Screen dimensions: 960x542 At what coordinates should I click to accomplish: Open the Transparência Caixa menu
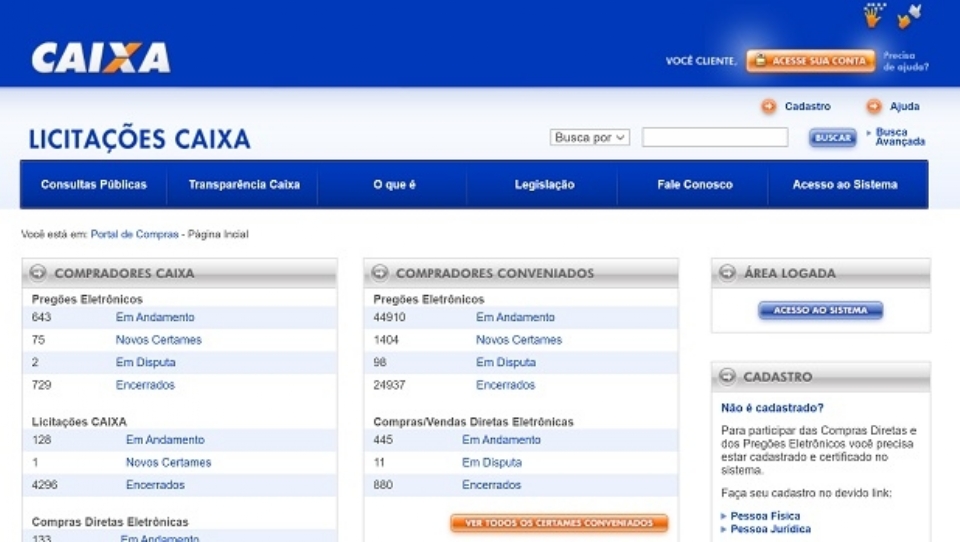tap(244, 185)
